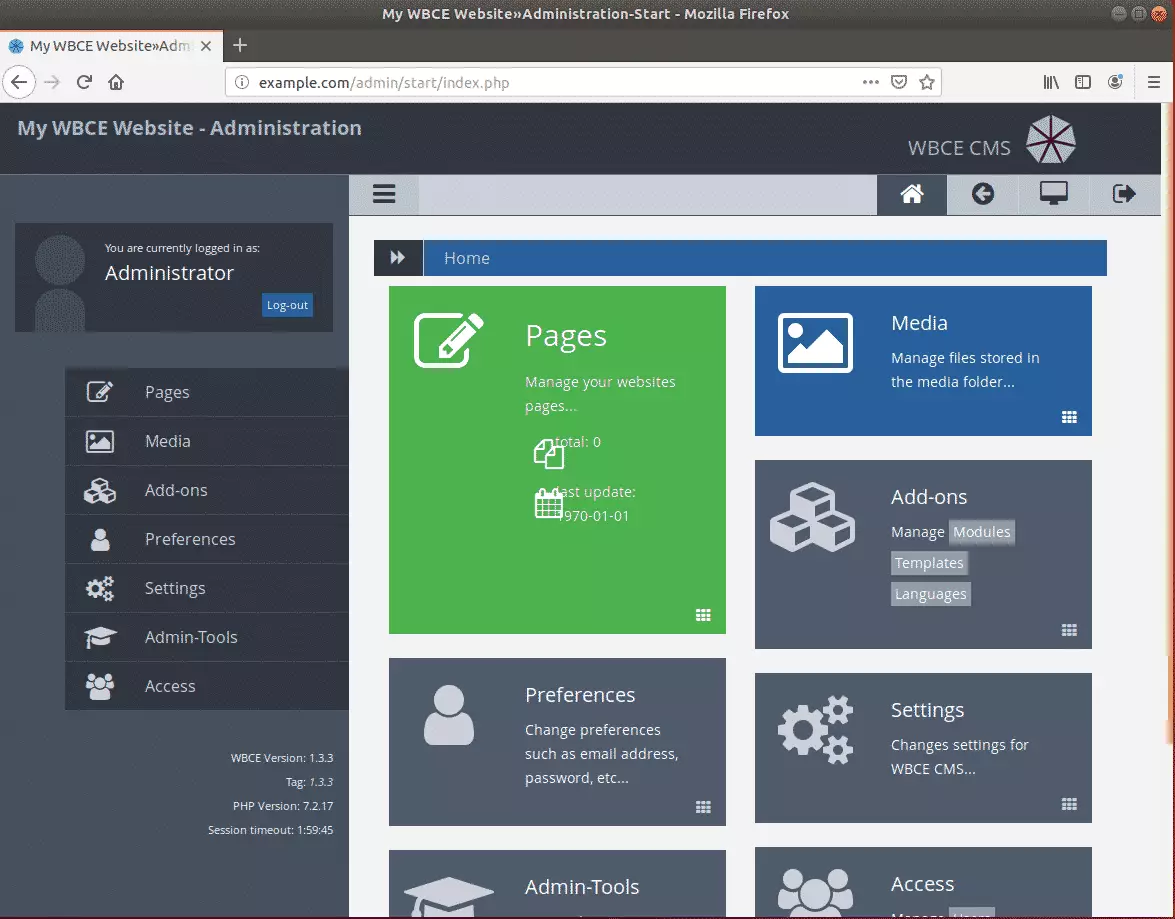Click 'PHP Version: 7.2.17' text
Viewport: 1175px width, 919px height.
click(283, 806)
